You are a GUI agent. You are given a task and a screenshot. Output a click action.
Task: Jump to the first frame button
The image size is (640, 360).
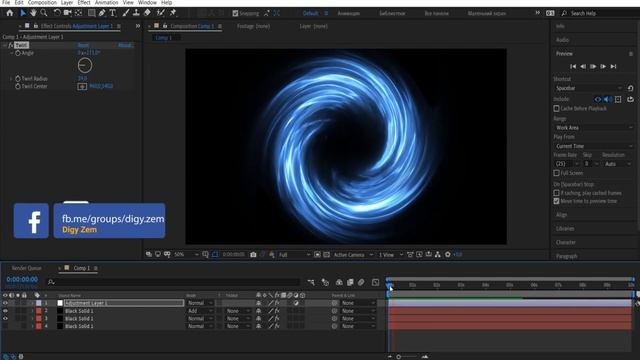[573, 67]
